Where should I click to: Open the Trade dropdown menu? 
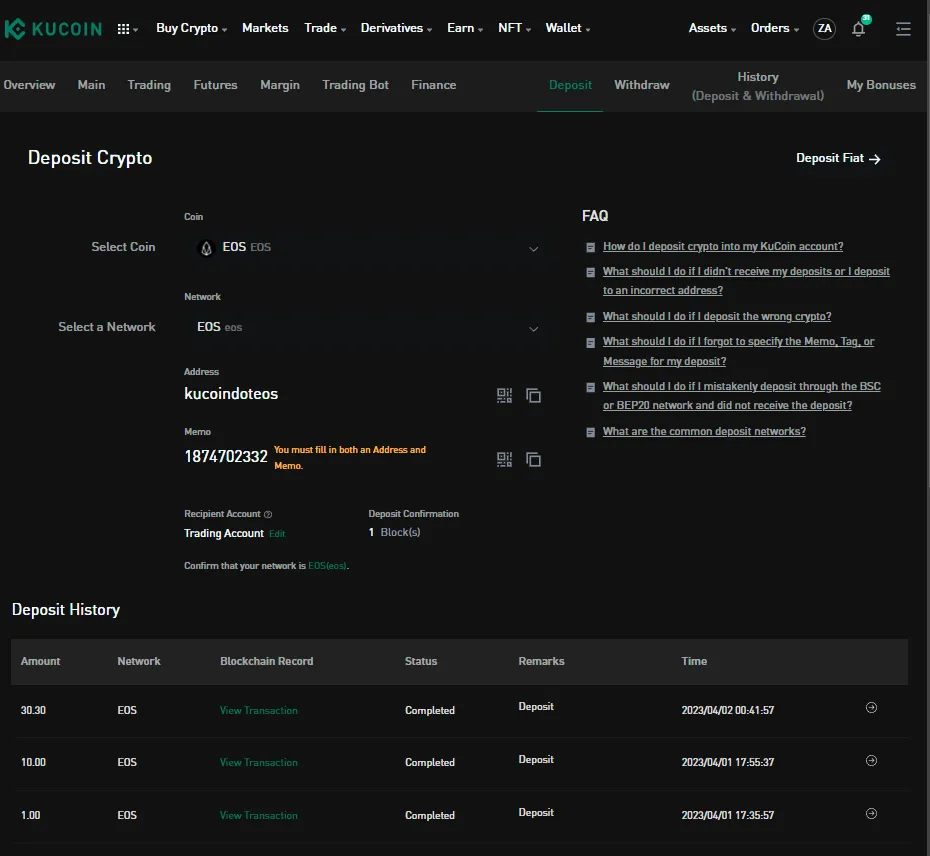tap(324, 28)
